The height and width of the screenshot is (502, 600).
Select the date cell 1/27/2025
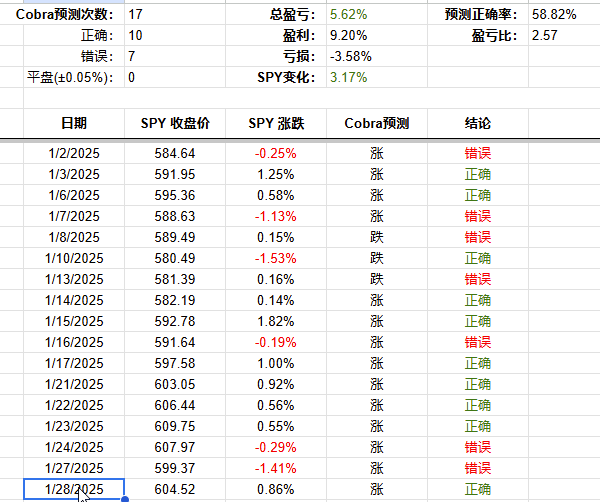click(74, 468)
